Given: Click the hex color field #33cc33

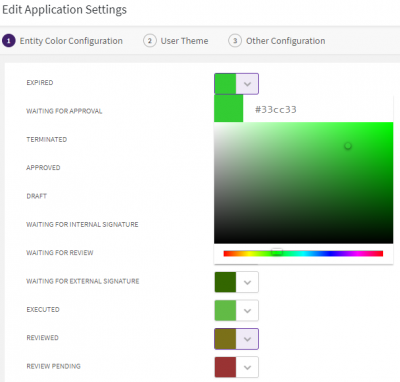Looking at the screenshot, I should pyautogui.click(x=276, y=110).
